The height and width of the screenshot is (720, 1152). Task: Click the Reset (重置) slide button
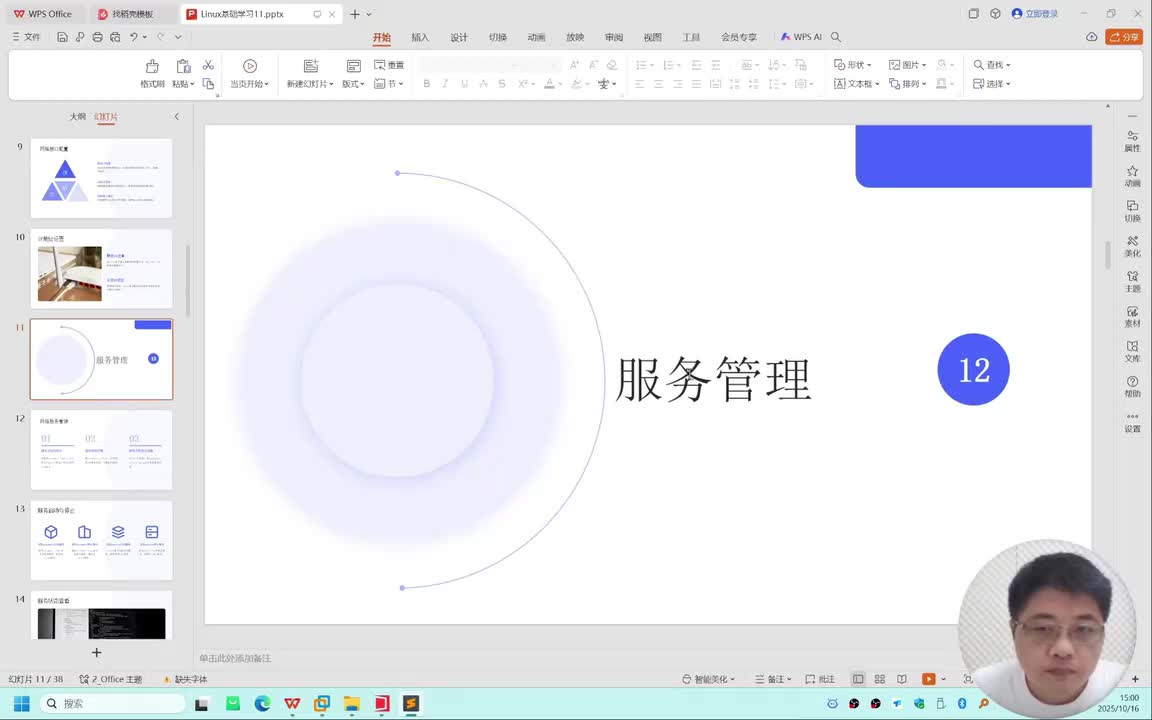click(x=389, y=65)
